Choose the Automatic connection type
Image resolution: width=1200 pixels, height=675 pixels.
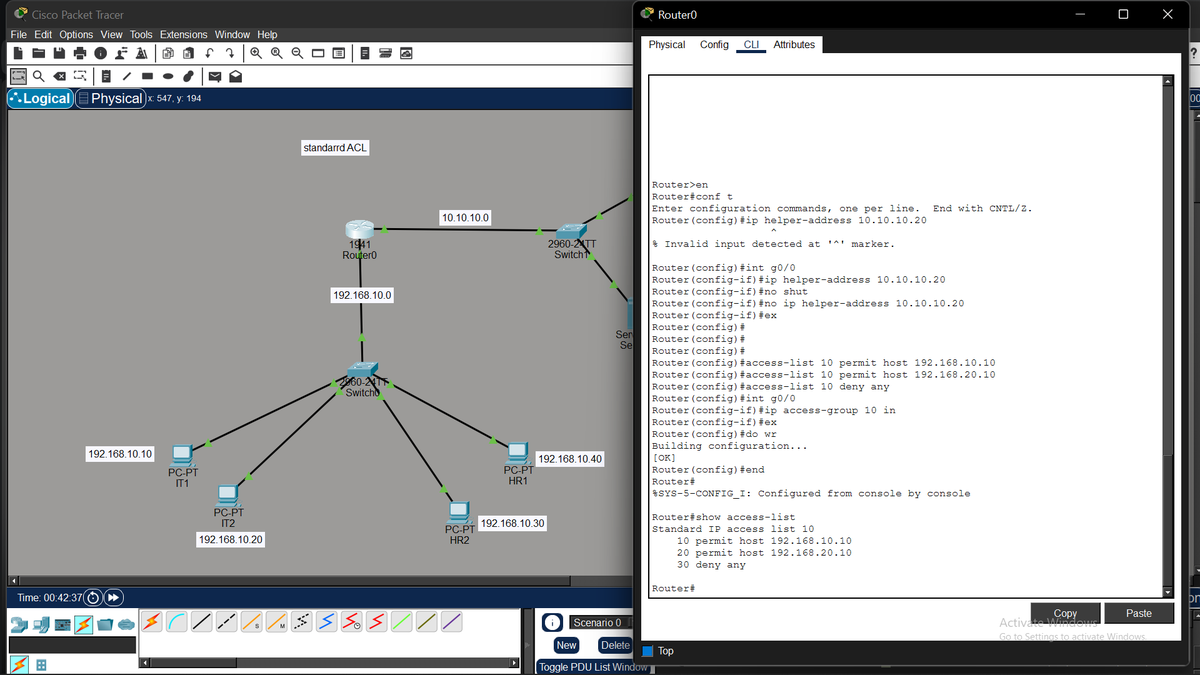pos(150,622)
